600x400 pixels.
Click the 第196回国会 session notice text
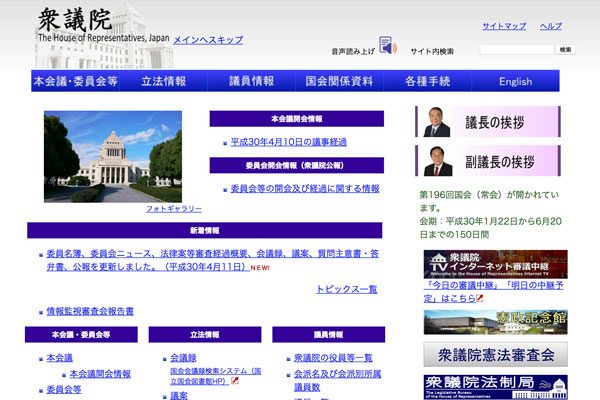point(490,214)
